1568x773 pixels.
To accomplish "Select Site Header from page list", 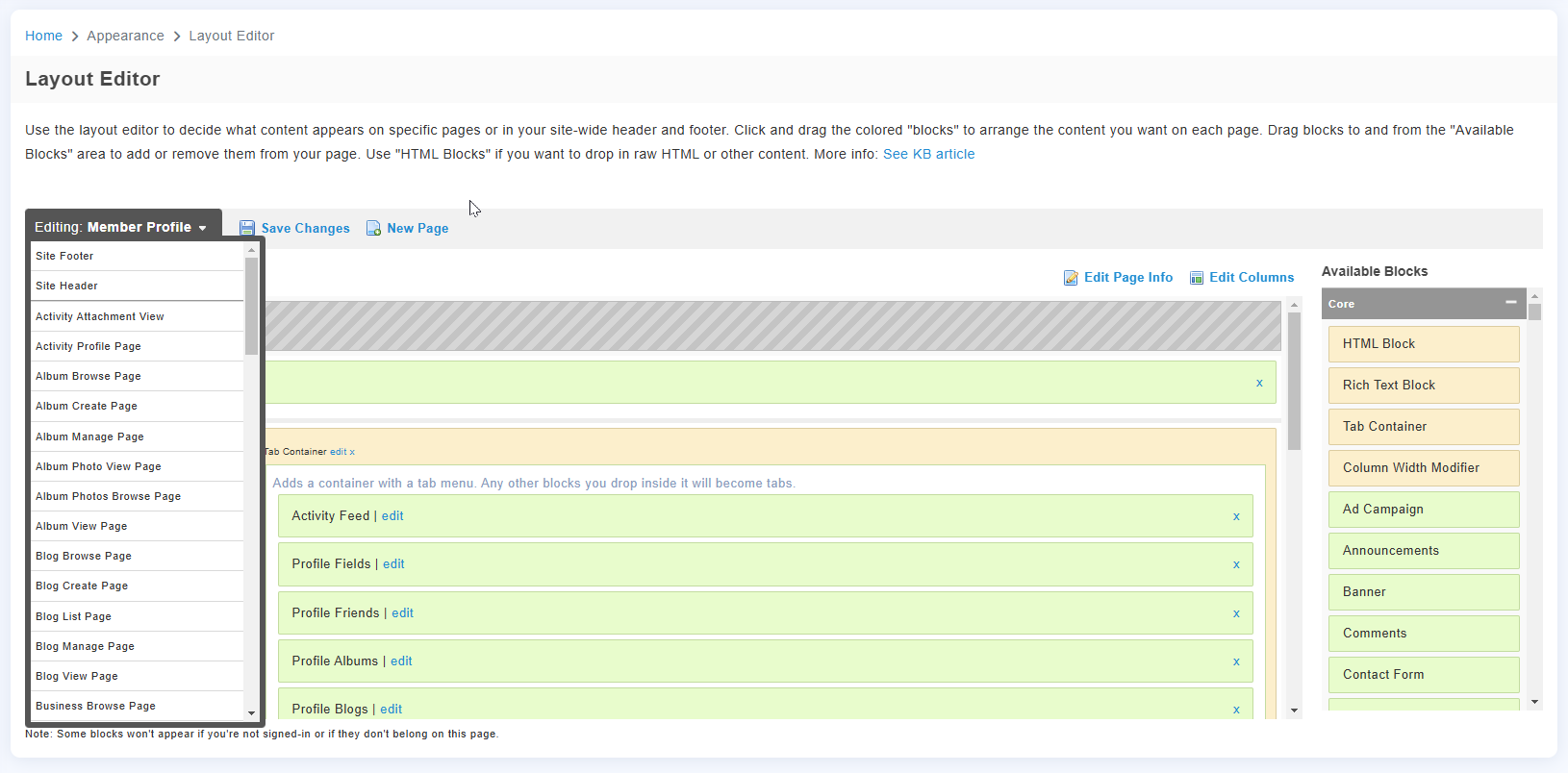I will [137, 286].
